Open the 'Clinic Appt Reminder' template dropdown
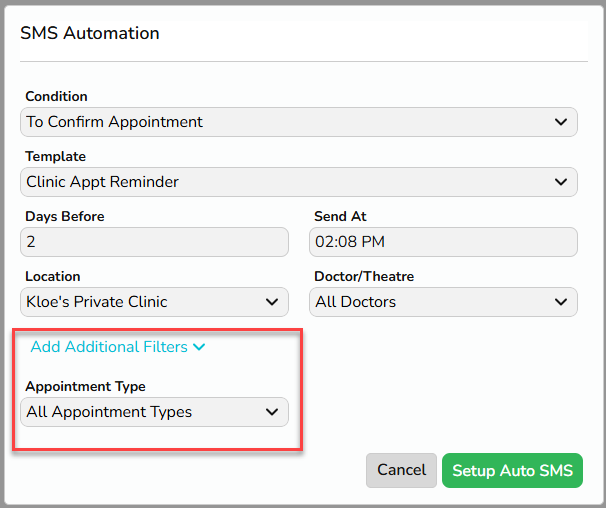The width and height of the screenshot is (606, 508). tap(299, 182)
